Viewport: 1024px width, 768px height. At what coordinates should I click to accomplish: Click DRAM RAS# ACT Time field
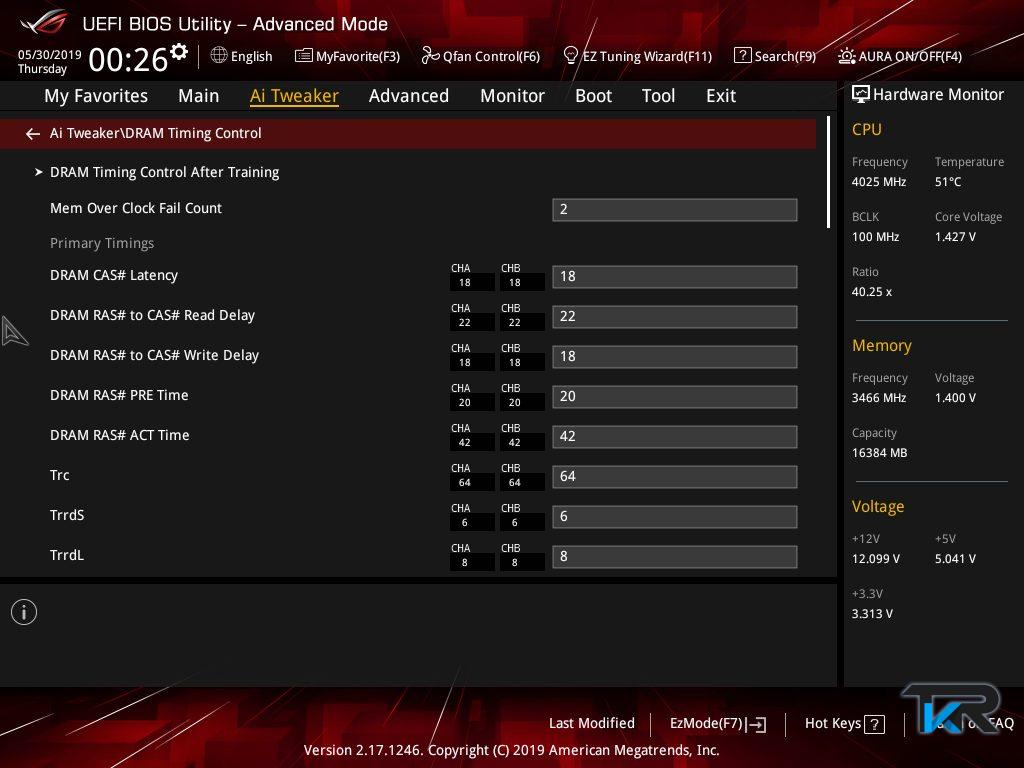[675, 436]
